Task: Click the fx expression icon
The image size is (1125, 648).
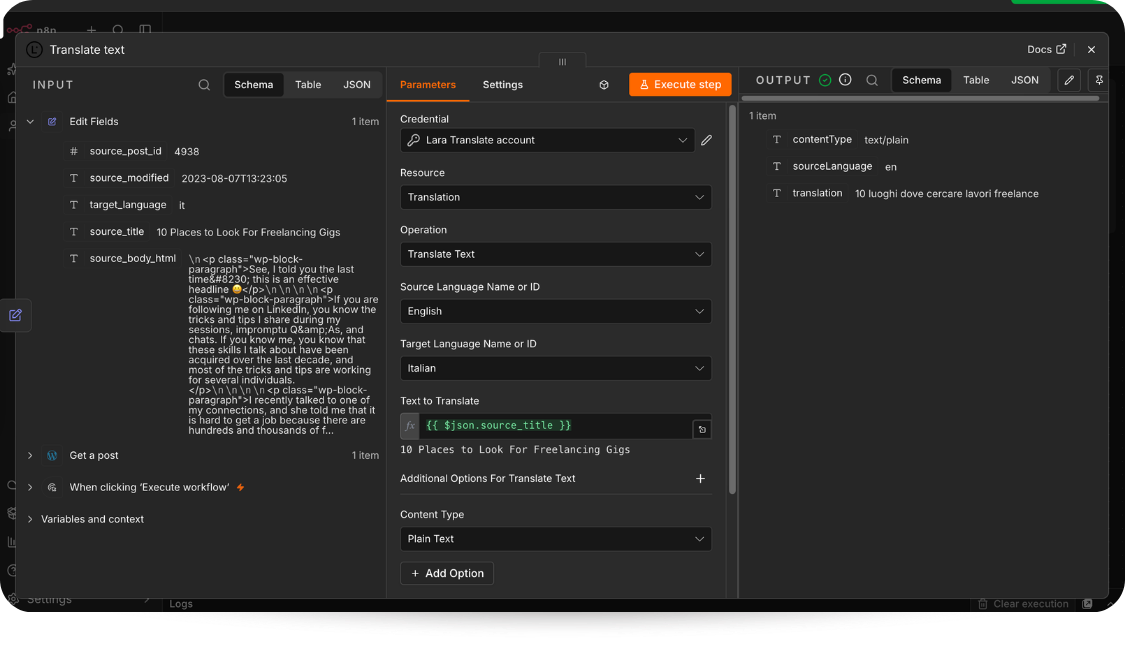Action: [410, 426]
